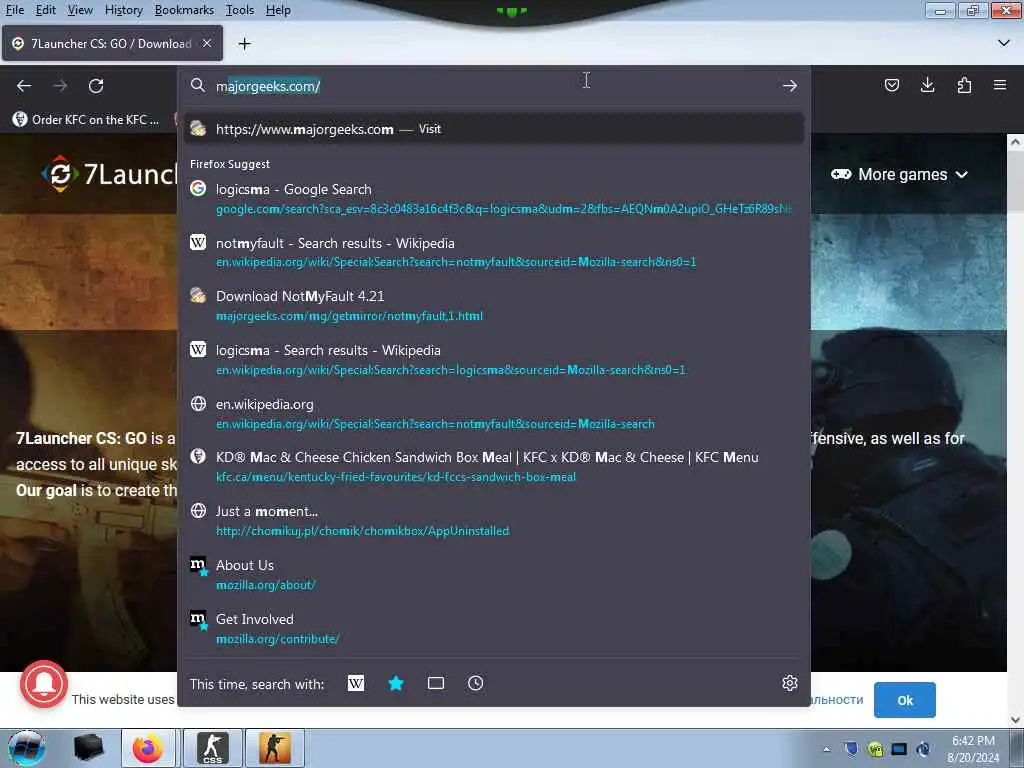
Task: Open the View menu
Action: [80, 10]
